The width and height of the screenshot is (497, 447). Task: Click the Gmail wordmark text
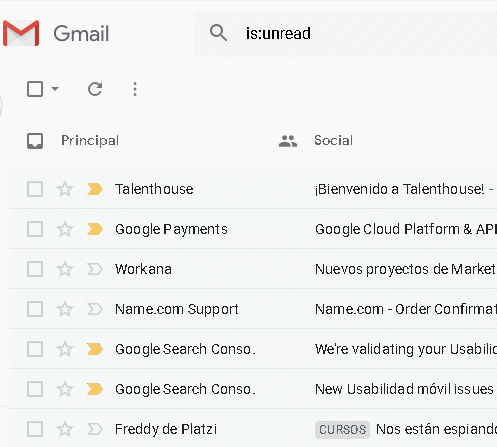pos(81,33)
